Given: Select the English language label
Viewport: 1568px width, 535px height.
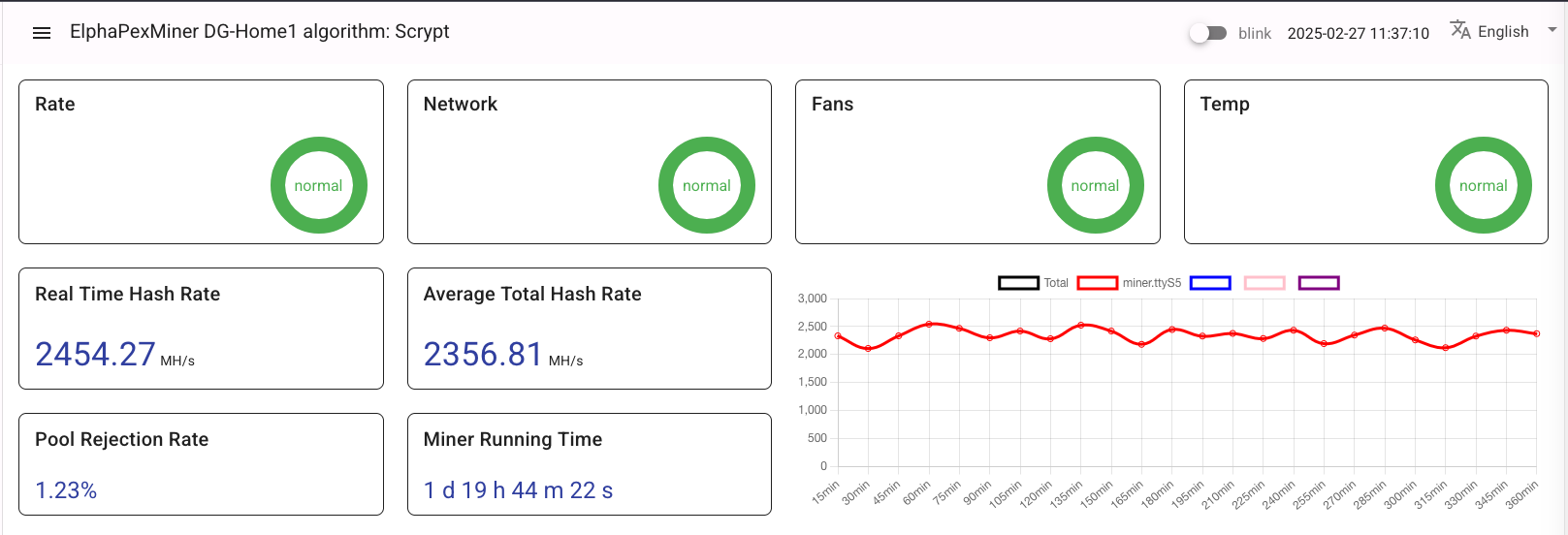Looking at the screenshot, I should tap(1503, 32).
